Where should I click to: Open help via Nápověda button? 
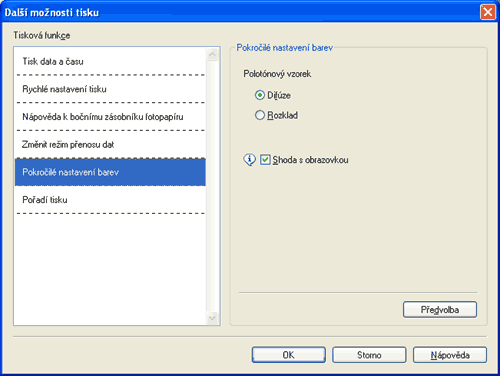[450, 355]
